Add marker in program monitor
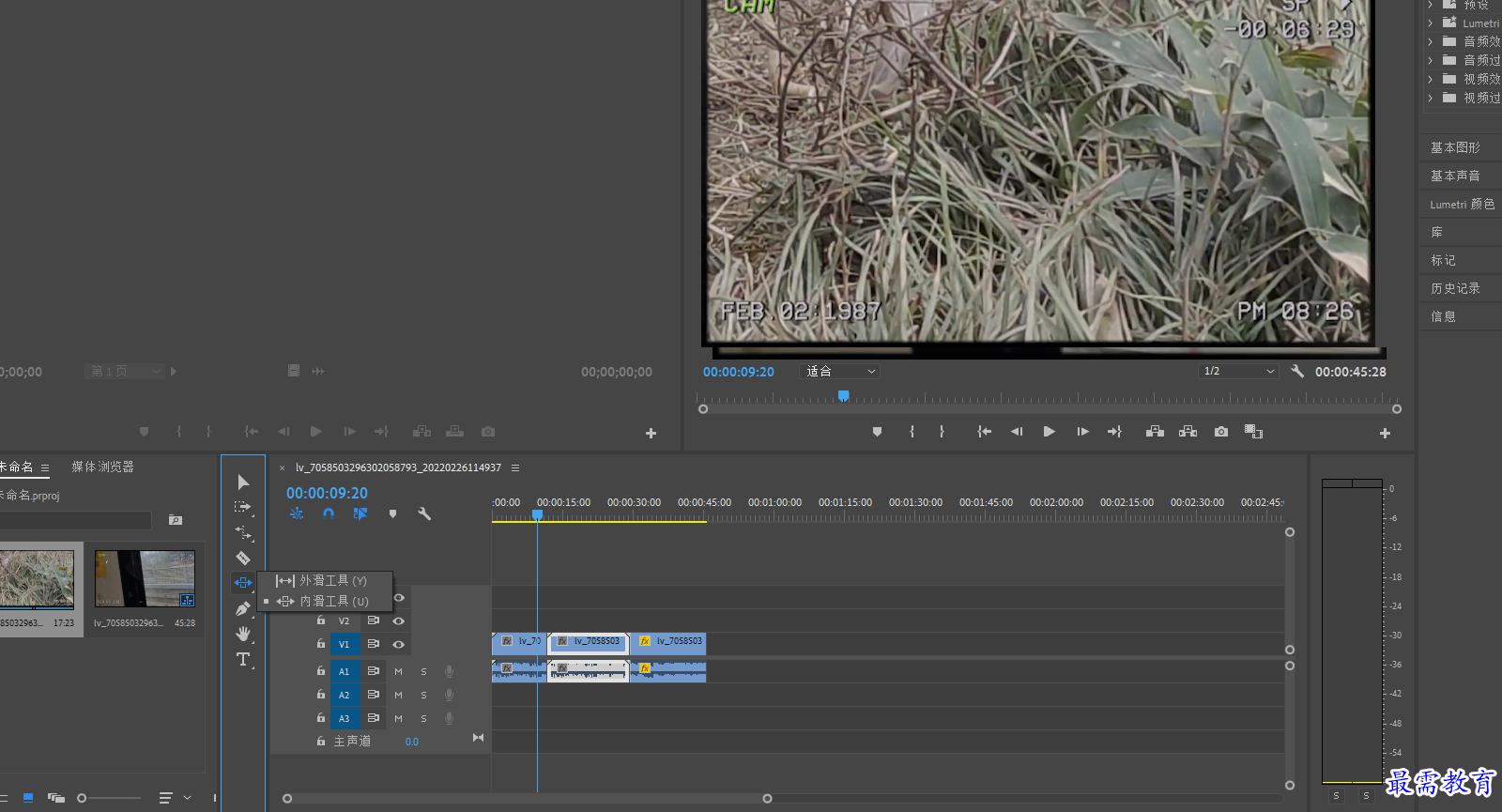1502x812 pixels. click(877, 432)
